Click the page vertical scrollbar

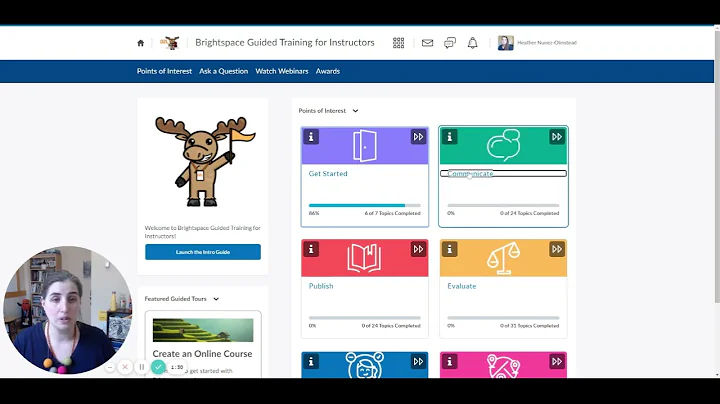tap(717, 165)
